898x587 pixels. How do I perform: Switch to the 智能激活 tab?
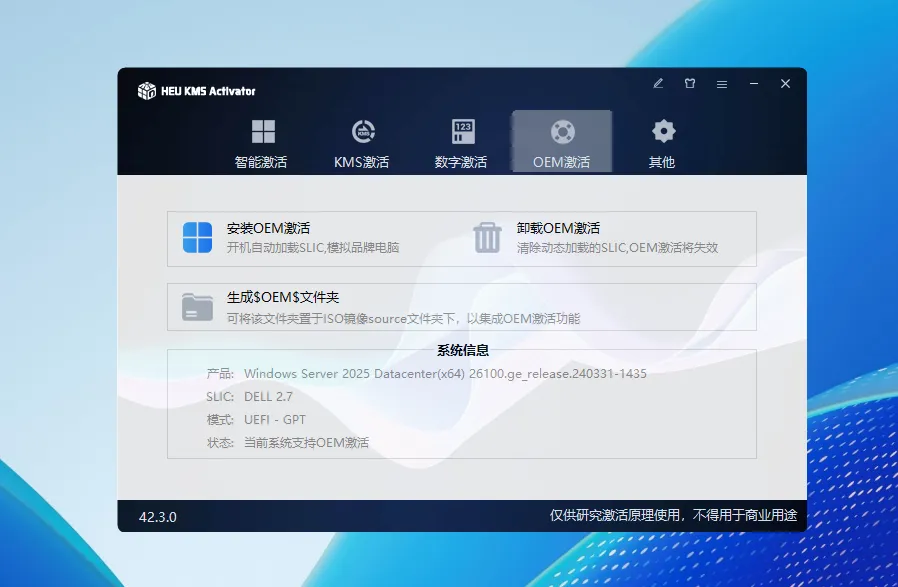pyautogui.click(x=262, y=143)
